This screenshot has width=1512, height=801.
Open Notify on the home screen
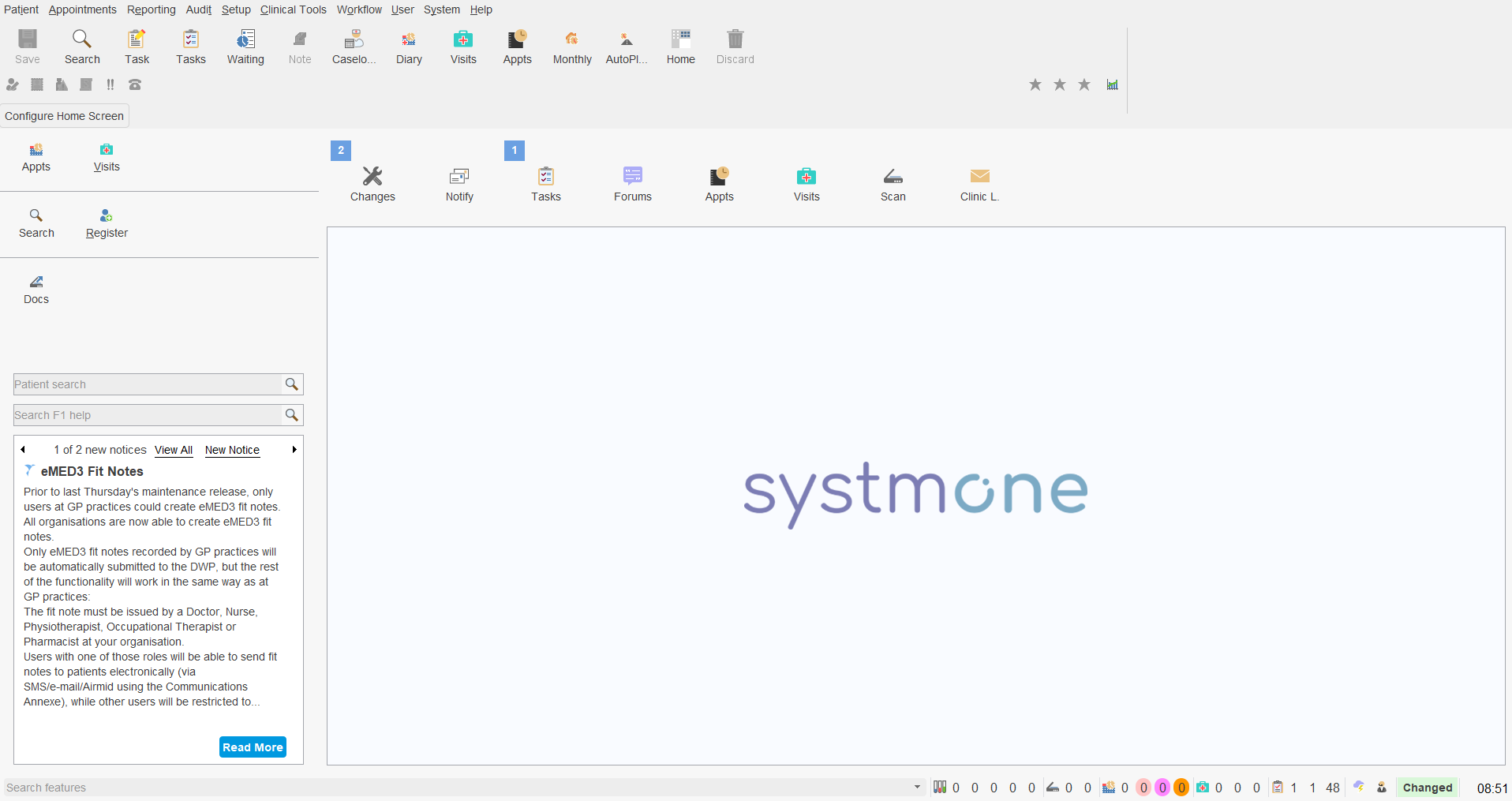point(459,185)
